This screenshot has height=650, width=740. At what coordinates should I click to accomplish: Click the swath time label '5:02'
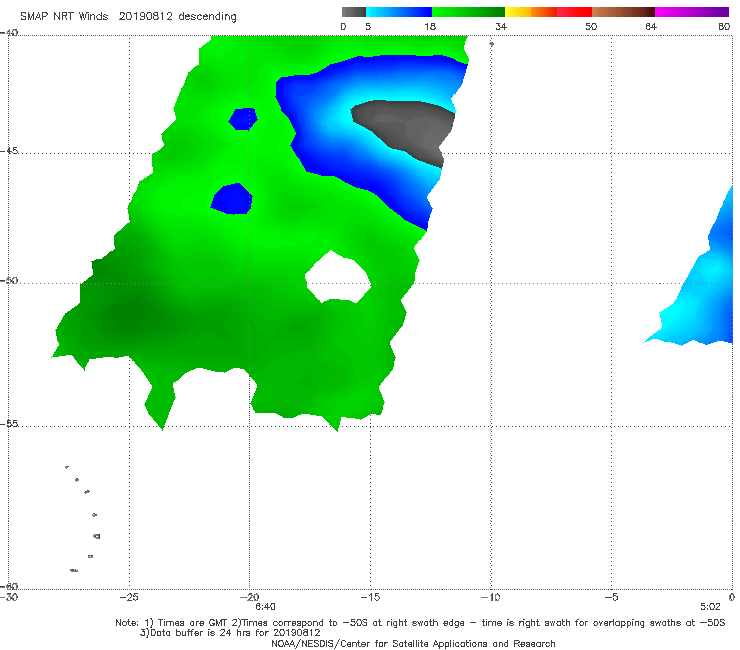pyautogui.click(x=710, y=607)
